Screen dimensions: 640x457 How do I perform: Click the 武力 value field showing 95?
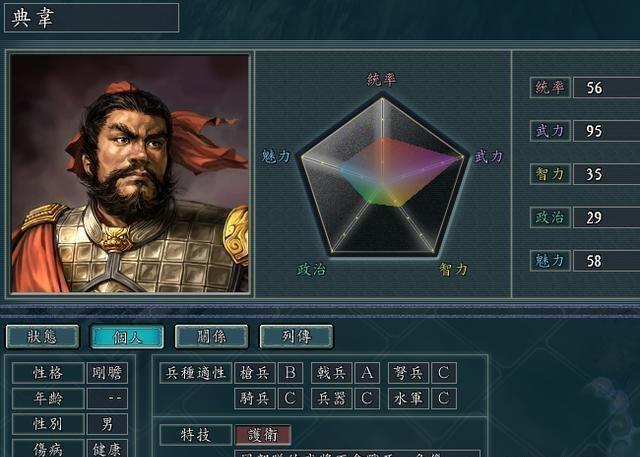pyautogui.click(x=607, y=131)
